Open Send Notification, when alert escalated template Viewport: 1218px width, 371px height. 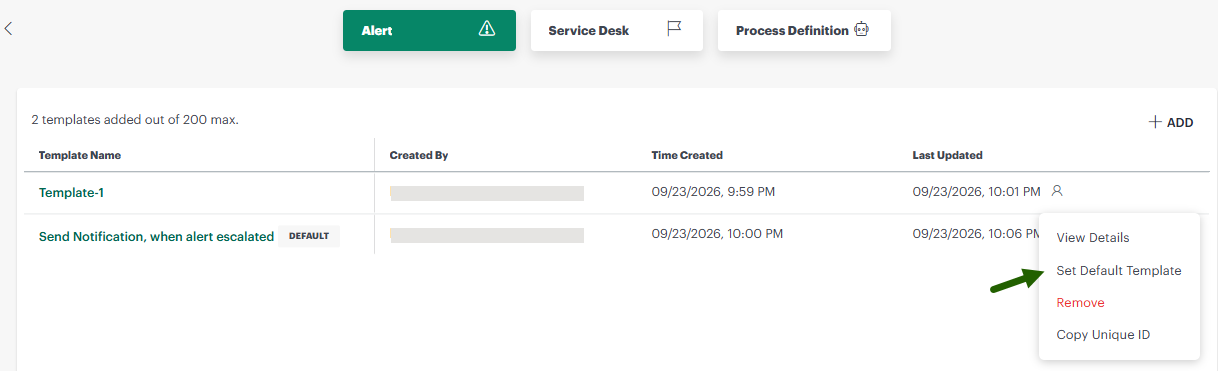point(156,237)
